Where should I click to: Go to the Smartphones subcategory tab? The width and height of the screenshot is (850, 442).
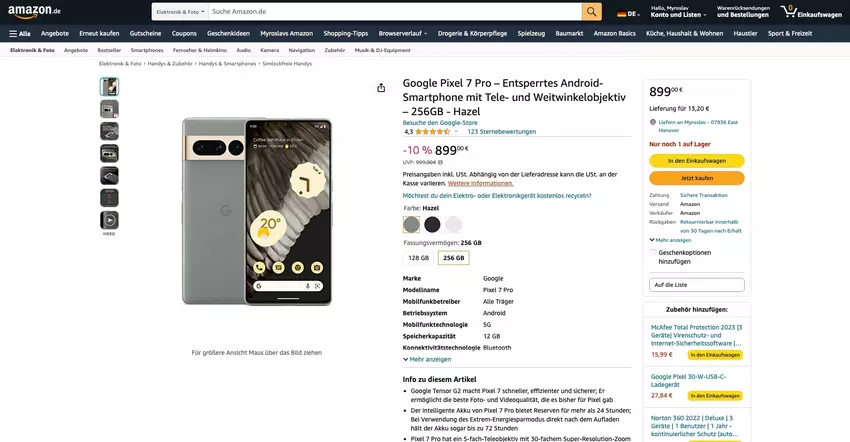tap(146, 49)
